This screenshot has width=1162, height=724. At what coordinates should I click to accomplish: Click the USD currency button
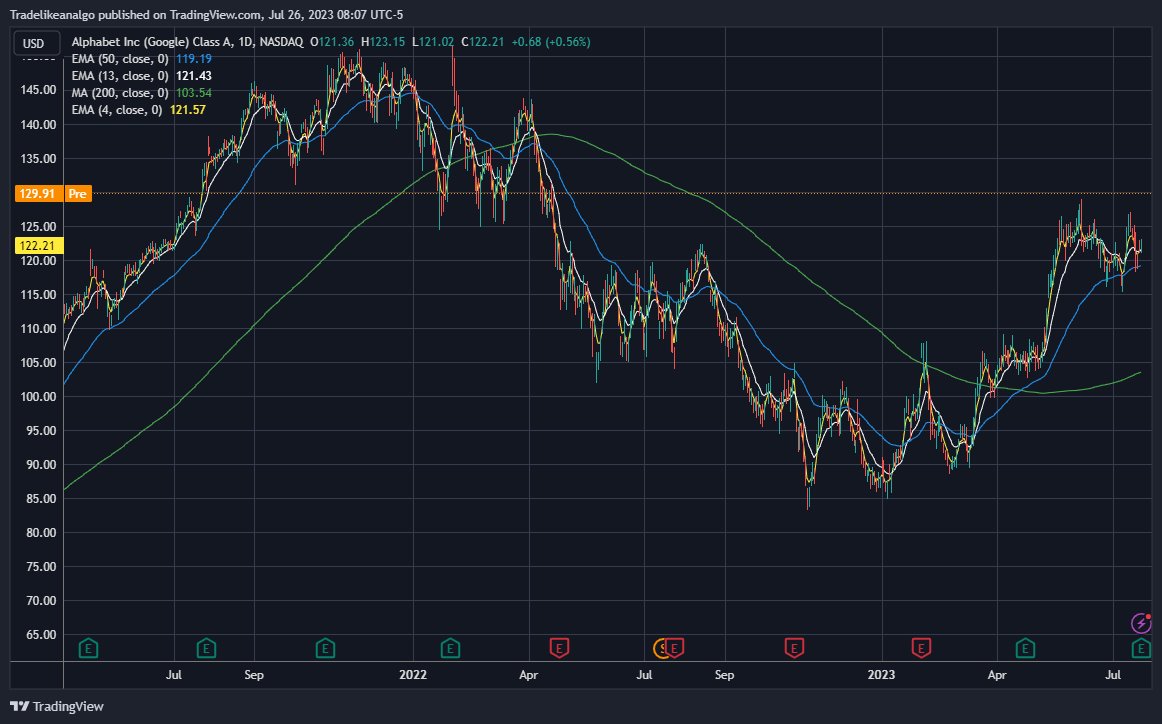pos(36,43)
